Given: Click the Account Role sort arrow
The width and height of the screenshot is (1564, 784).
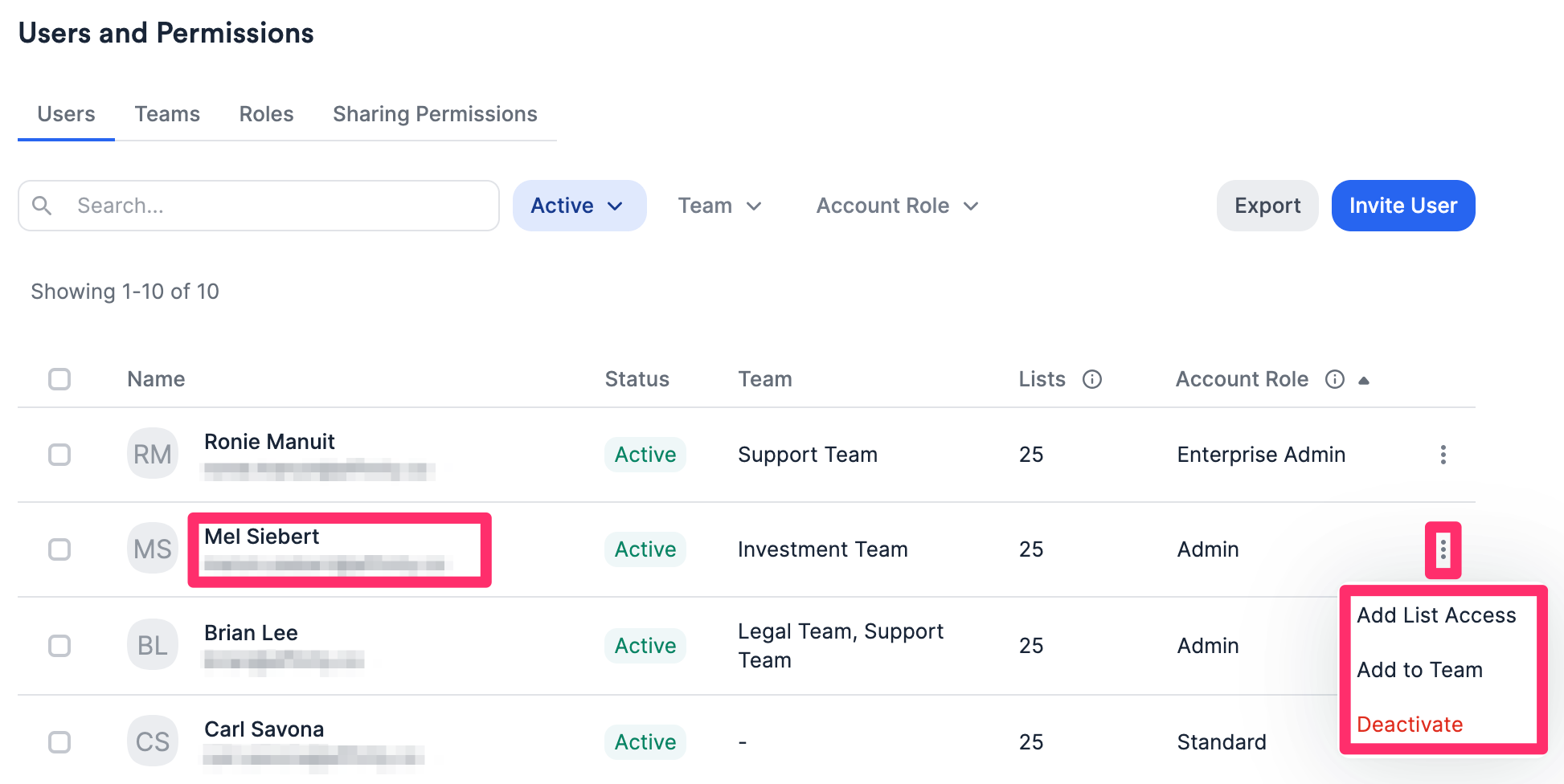Looking at the screenshot, I should point(1364,381).
